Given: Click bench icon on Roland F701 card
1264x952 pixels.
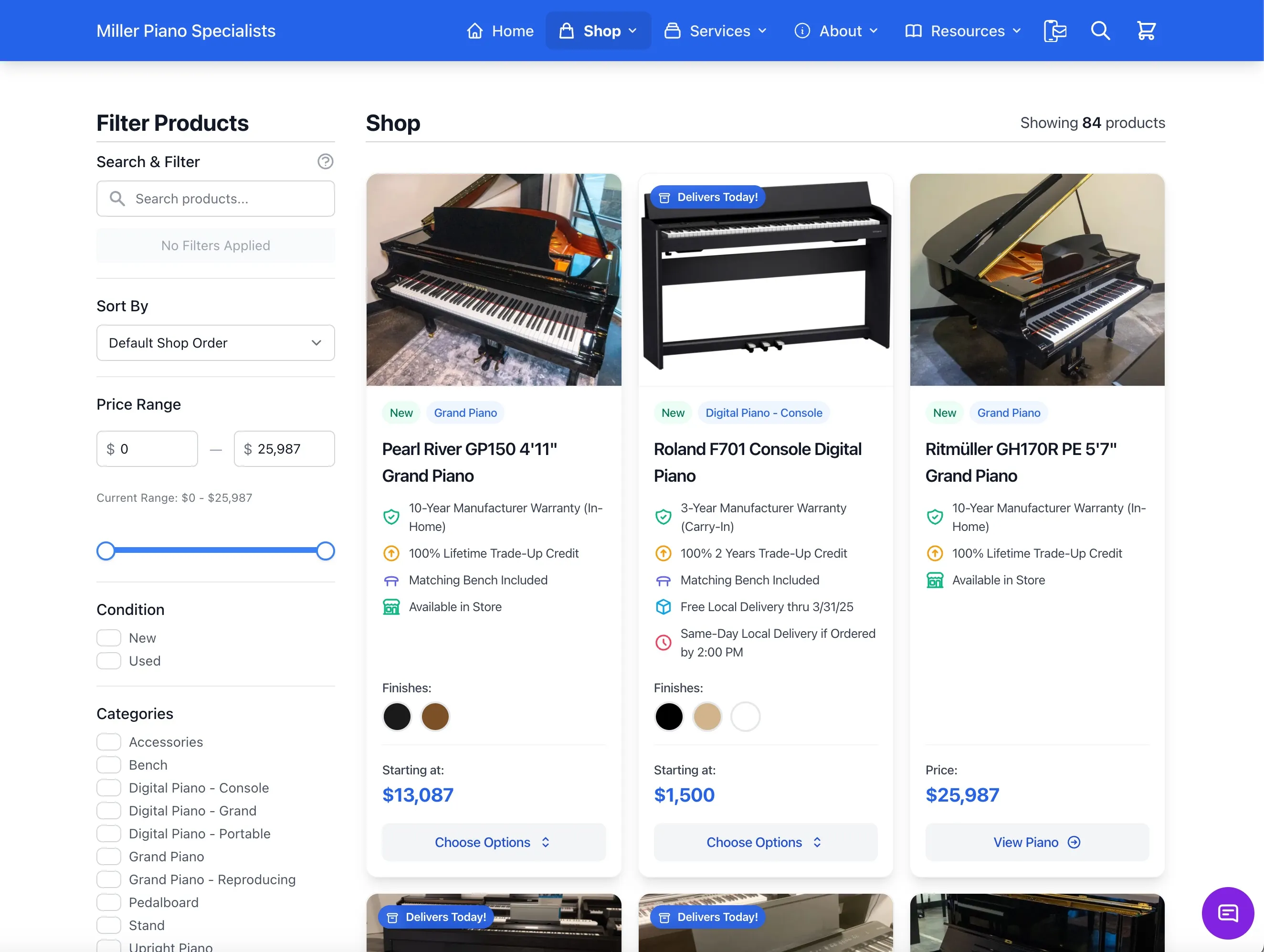Looking at the screenshot, I should click(x=663, y=581).
